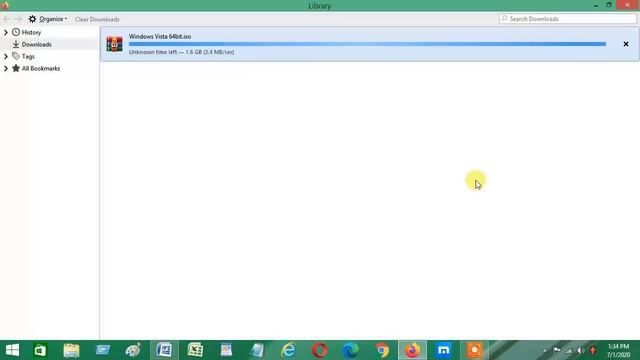Screen dimensions: 640x360
Task: Open the Organize gear menu
Action: click(47, 19)
